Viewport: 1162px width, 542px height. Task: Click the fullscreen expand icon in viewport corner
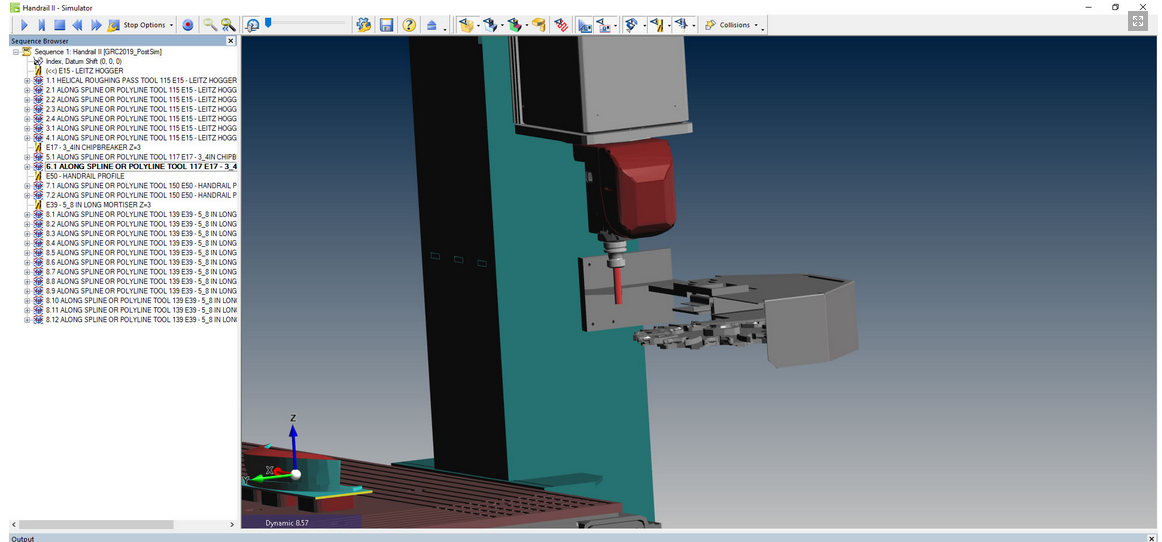click(x=1136, y=21)
